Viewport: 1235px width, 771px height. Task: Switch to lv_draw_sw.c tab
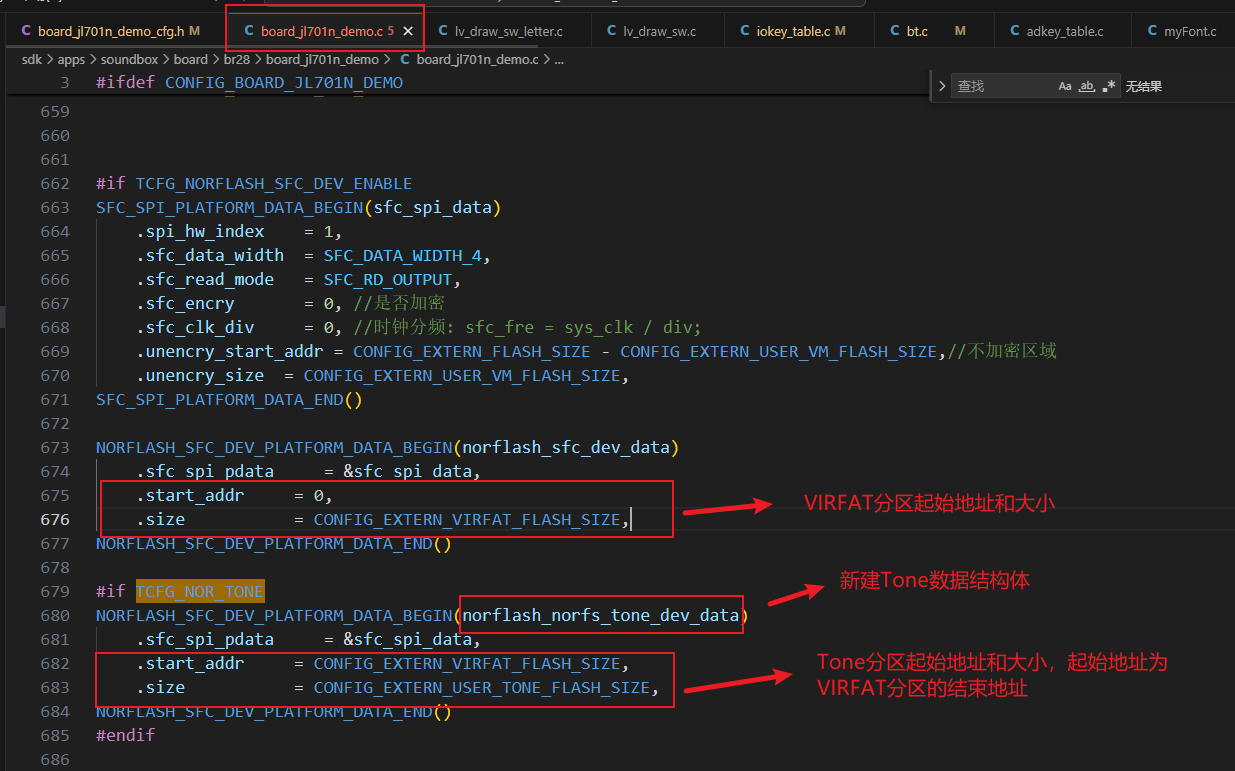coord(658,32)
